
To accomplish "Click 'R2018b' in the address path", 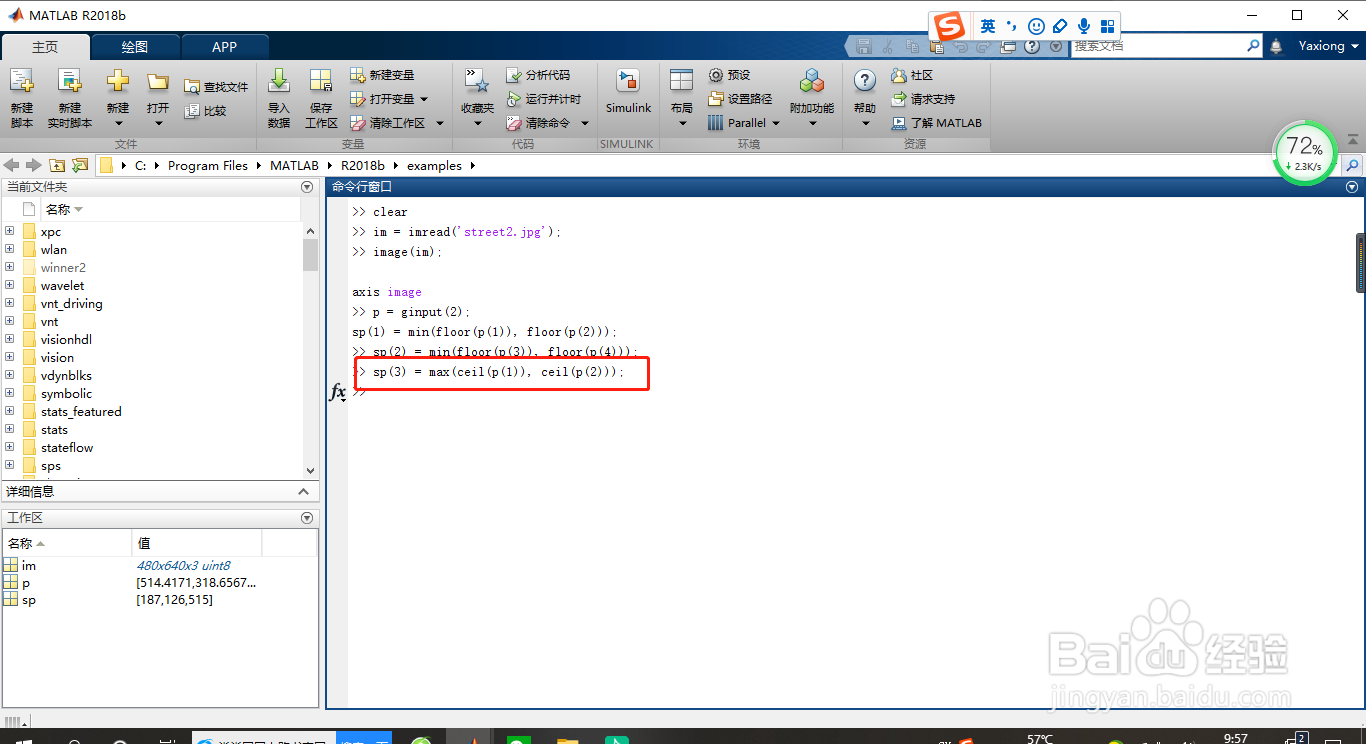I will coord(362,166).
